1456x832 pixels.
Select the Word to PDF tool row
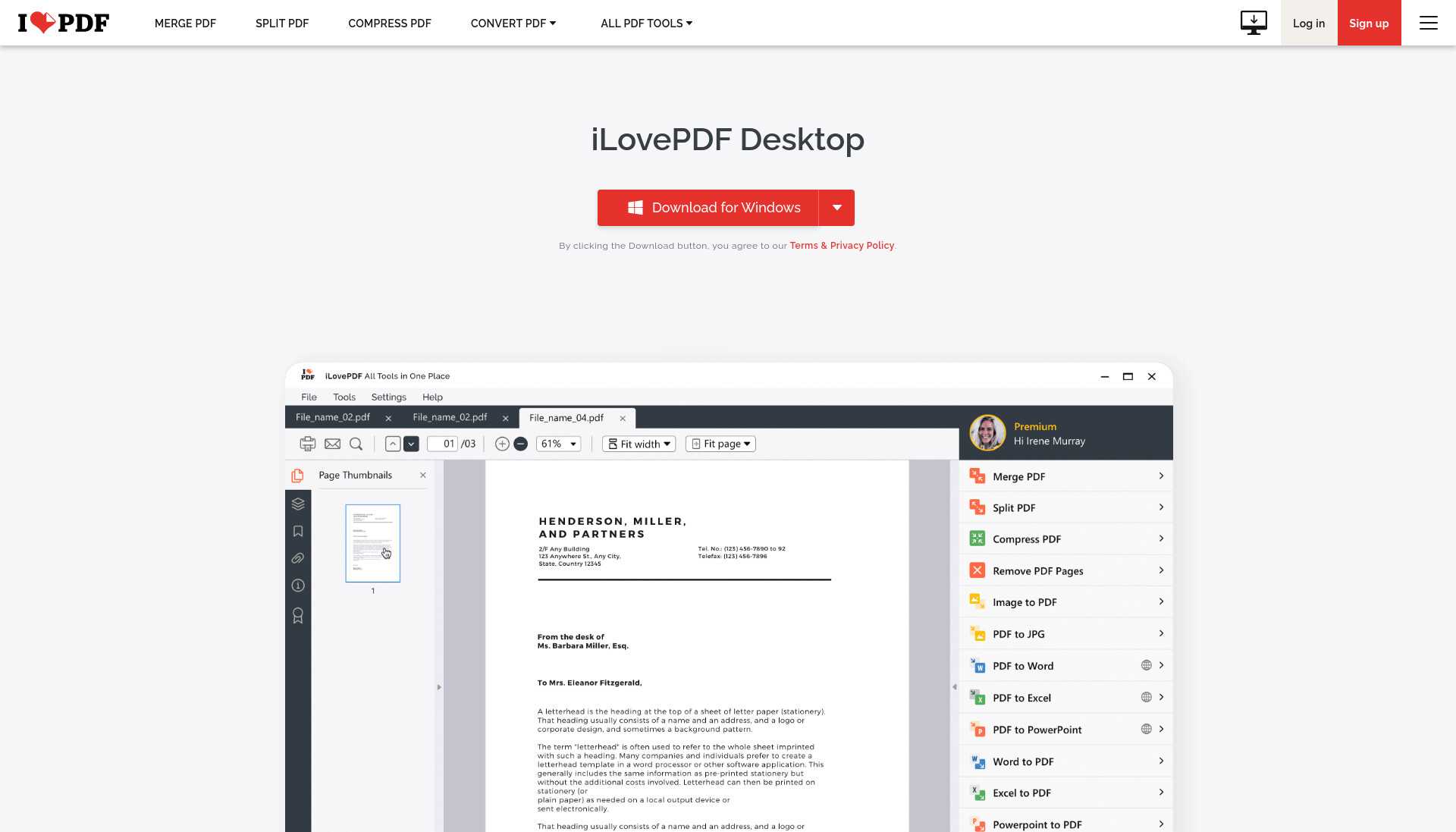(x=1066, y=761)
